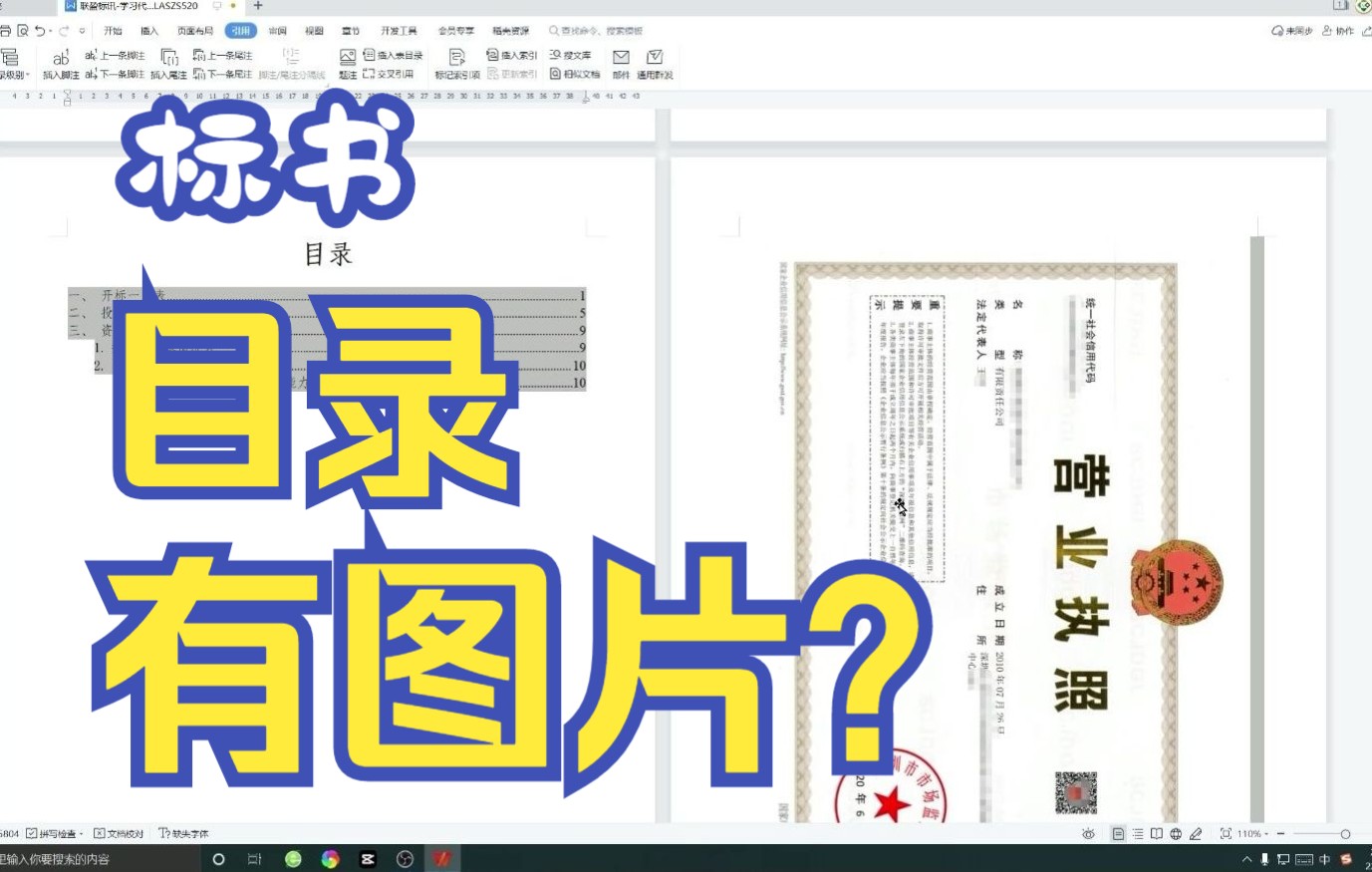1372x872 pixels.
Task: Select page layout view icon
Action: 1119,833
